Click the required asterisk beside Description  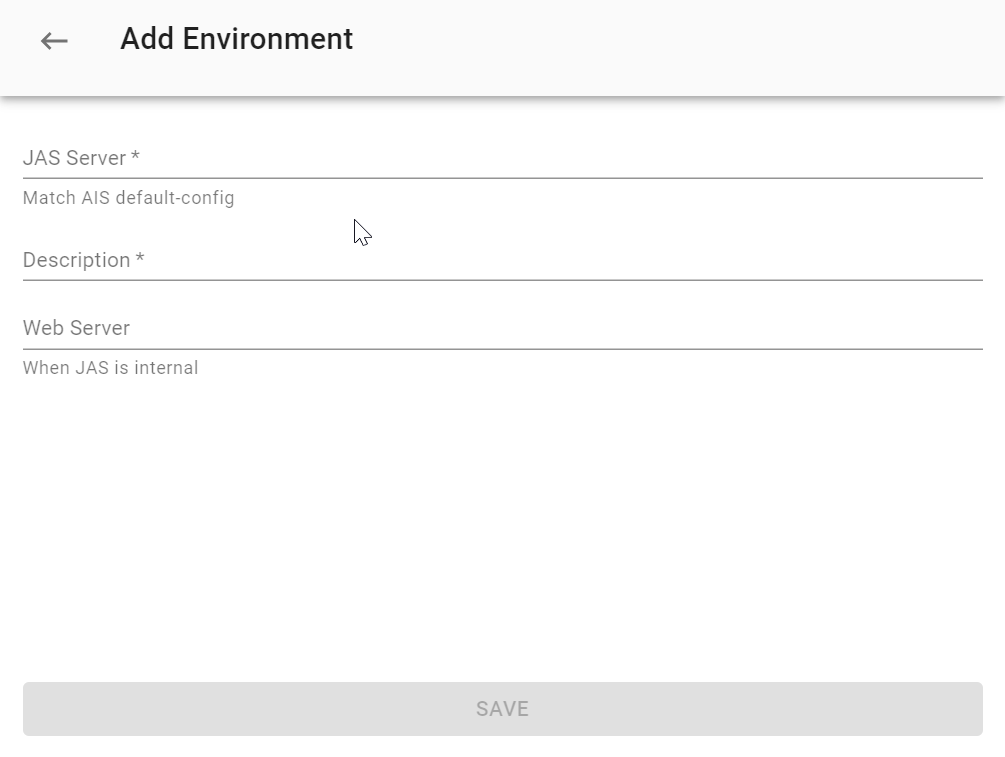140,259
